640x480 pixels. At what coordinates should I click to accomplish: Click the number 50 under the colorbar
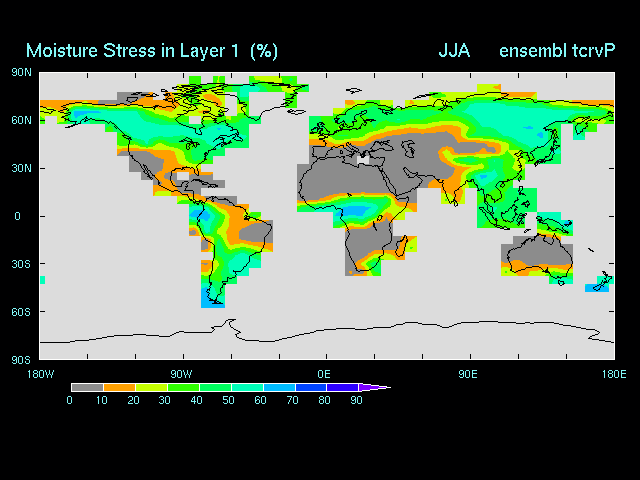(x=230, y=401)
